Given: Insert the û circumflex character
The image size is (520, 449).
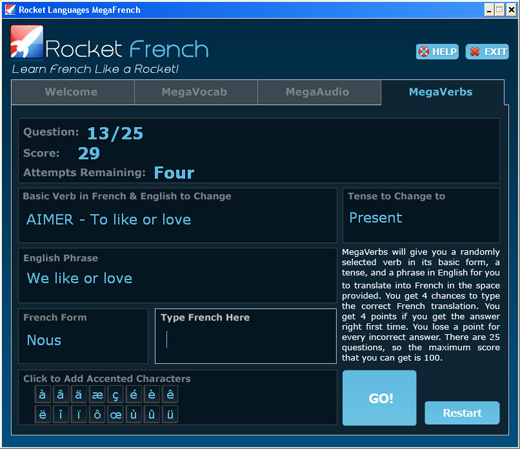Looking at the screenshot, I should (152, 414).
